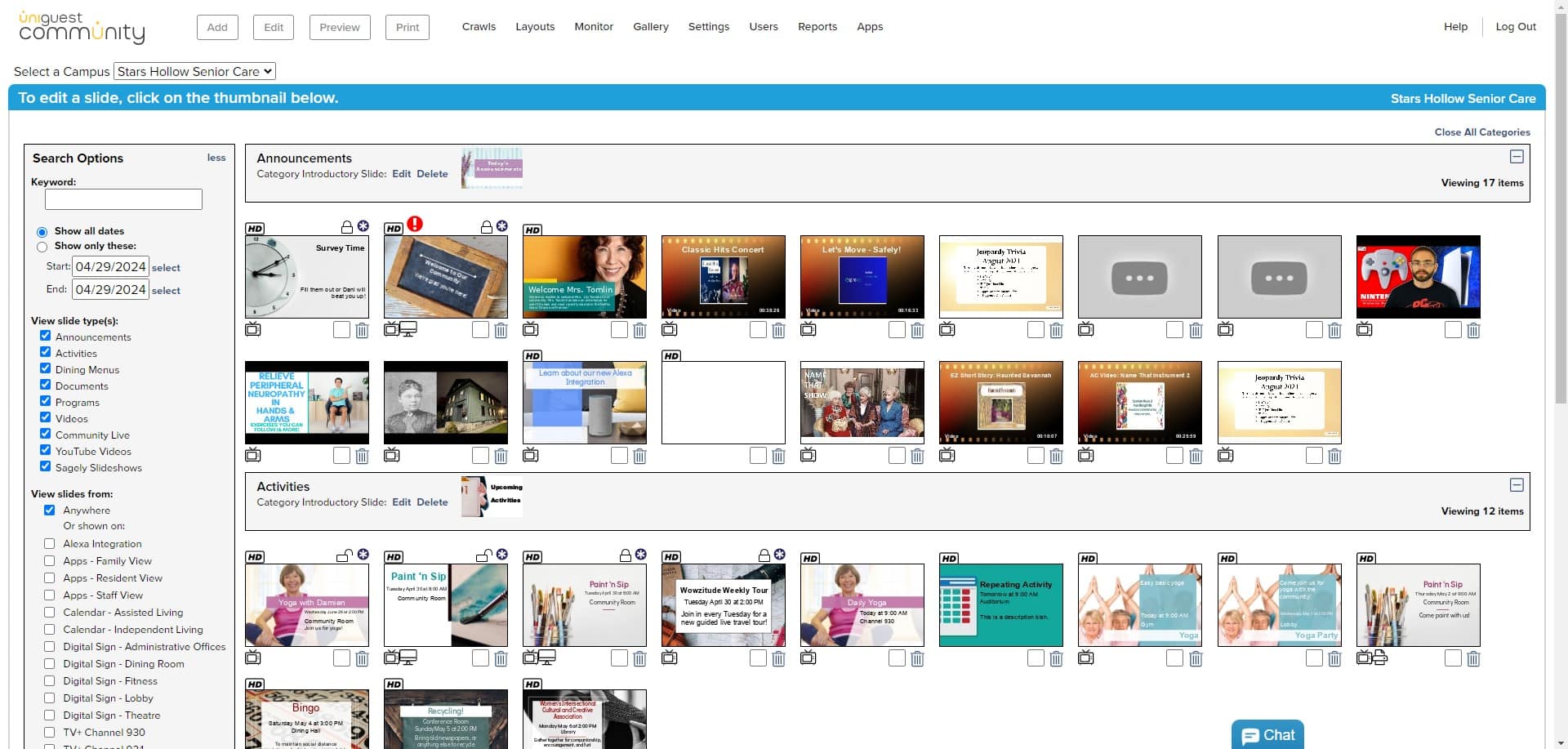1568x749 pixels.
Task: Delete the Survey Time slide via trash icon
Action: [362, 330]
